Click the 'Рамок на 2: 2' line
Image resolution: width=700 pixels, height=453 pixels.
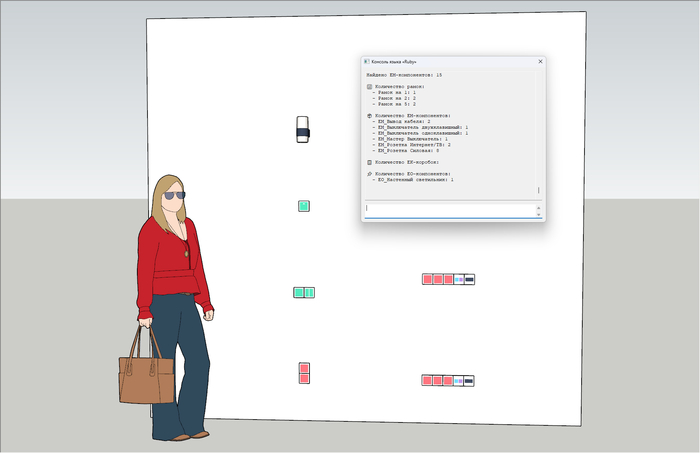click(x=394, y=98)
